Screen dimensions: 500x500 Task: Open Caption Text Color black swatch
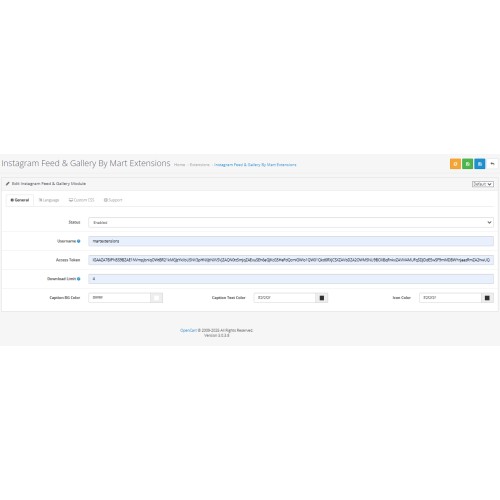[x=322, y=298]
